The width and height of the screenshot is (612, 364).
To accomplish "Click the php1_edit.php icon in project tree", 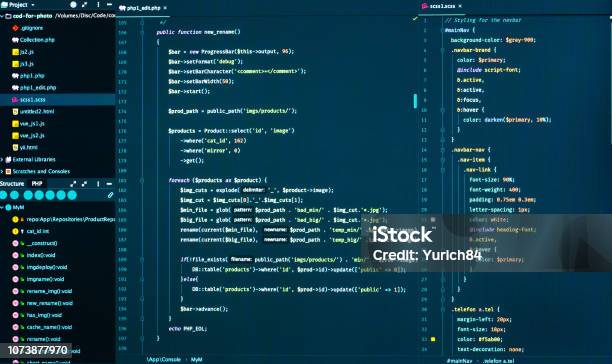I will click(15, 88).
